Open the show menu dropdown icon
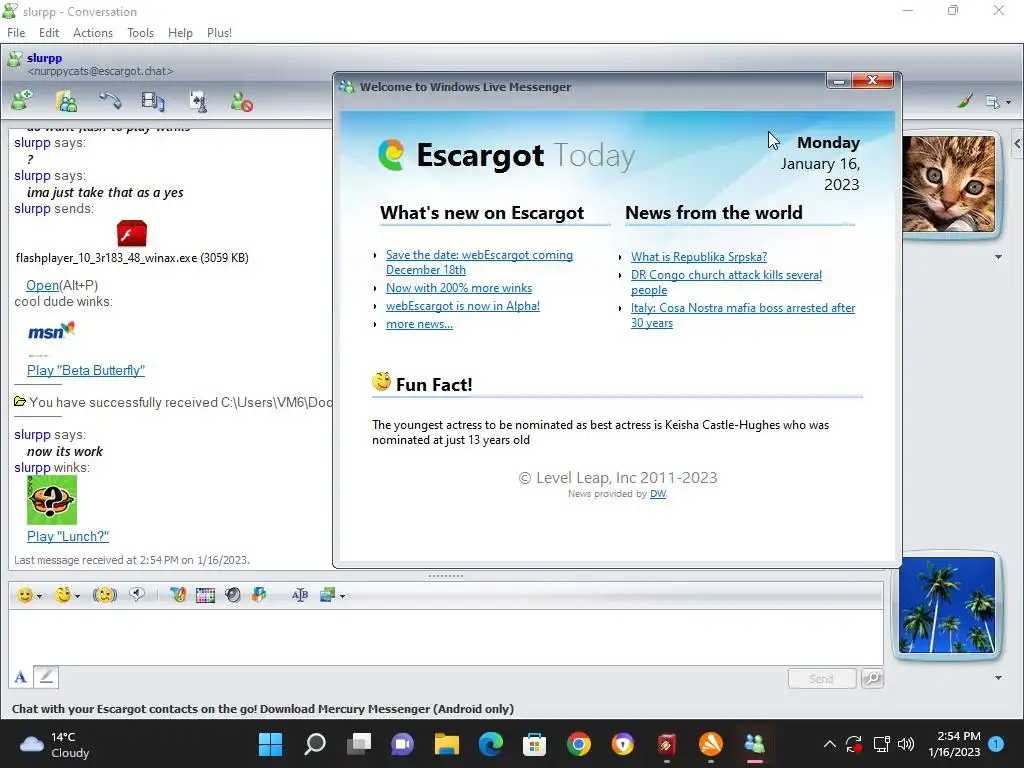Screen dimensions: 1024x768 (x=998, y=102)
